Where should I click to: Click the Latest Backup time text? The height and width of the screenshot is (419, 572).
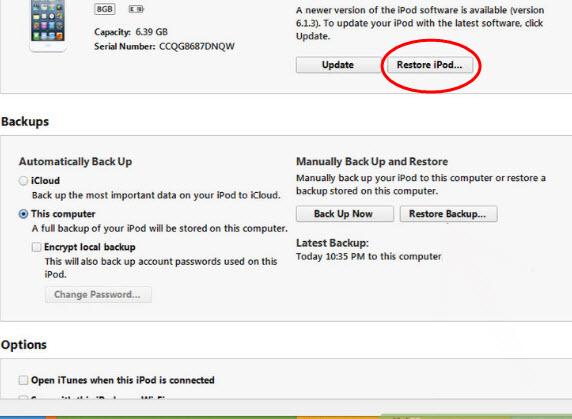(368, 257)
